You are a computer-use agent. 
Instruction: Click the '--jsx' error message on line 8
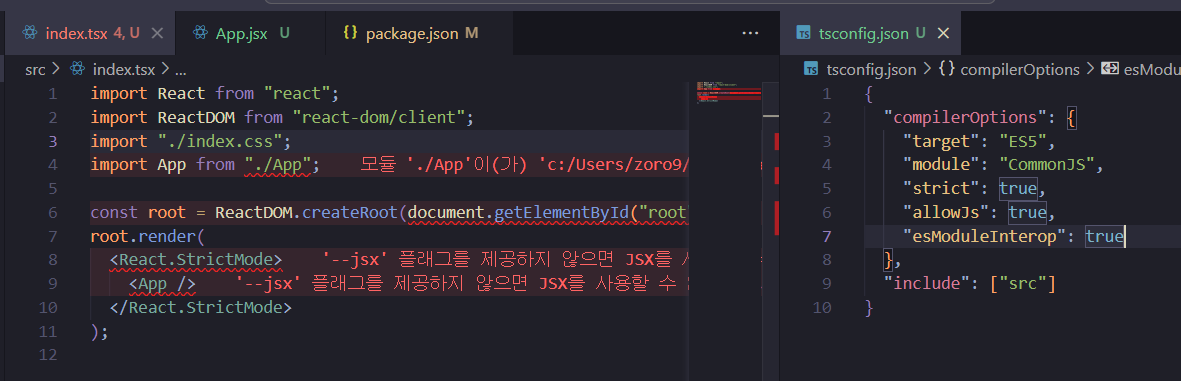tap(505, 261)
